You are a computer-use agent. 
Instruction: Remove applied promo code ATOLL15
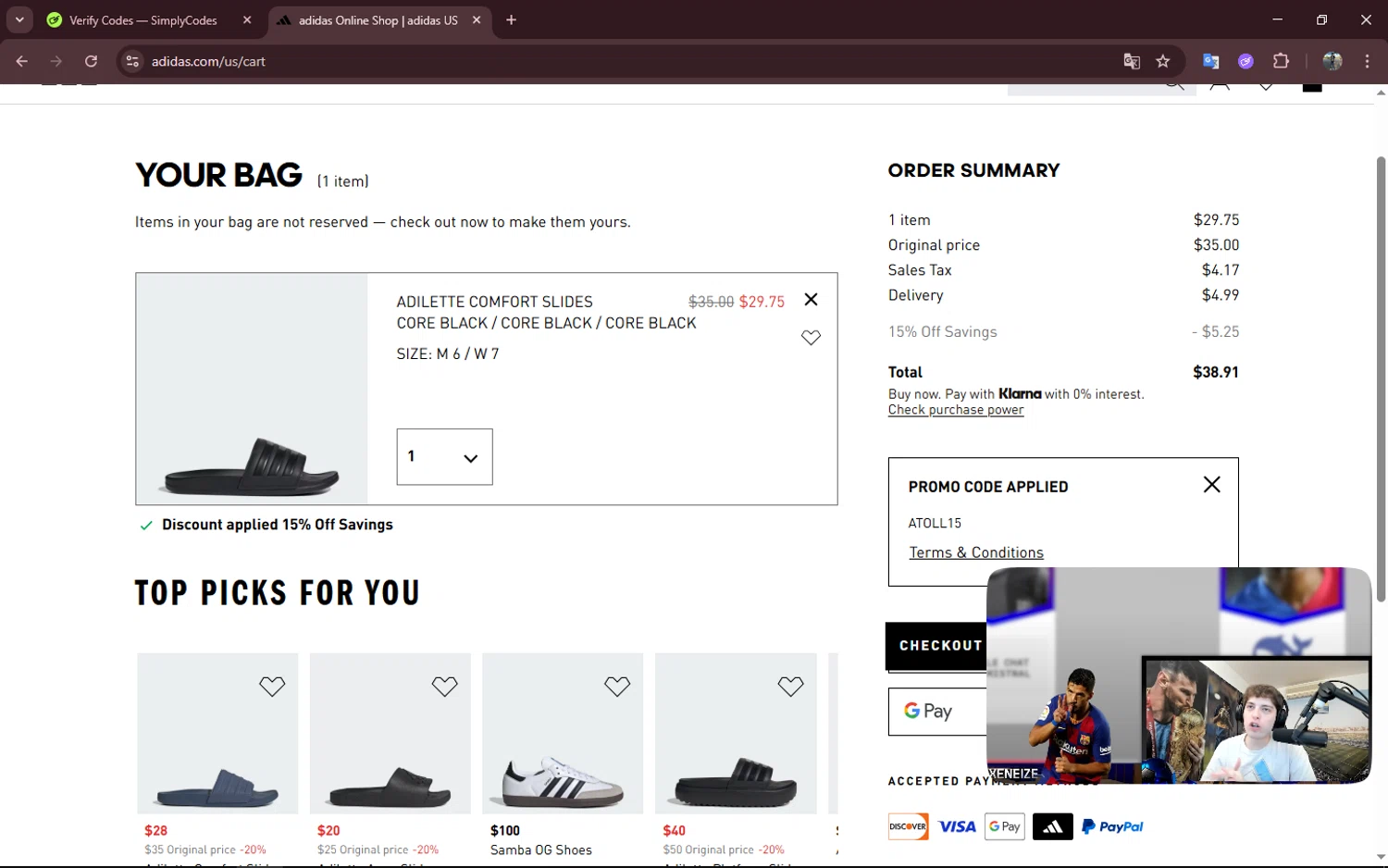point(1211,485)
